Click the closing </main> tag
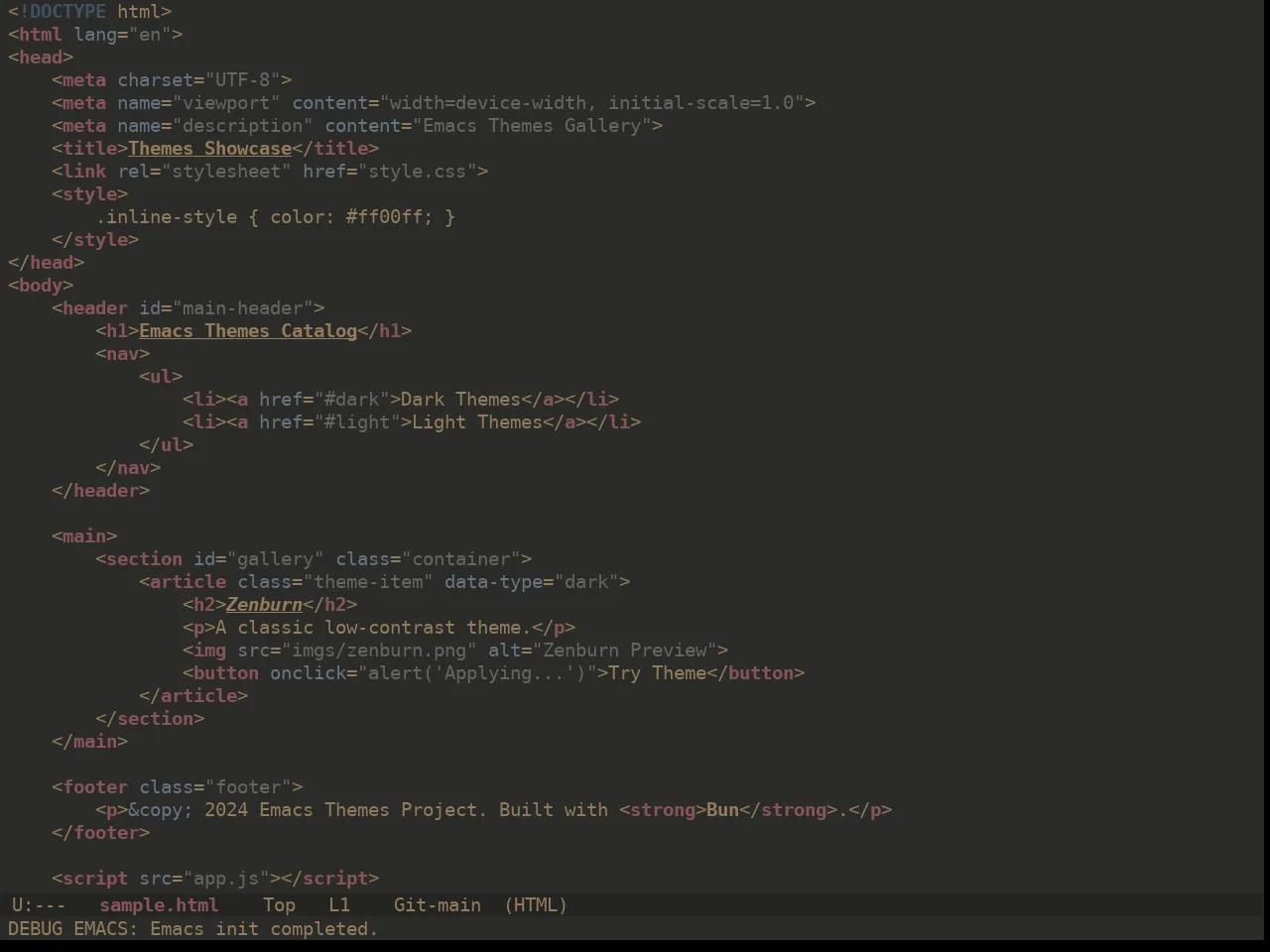1270x952 pixels. pyautogui.click(x=90, y=742)
